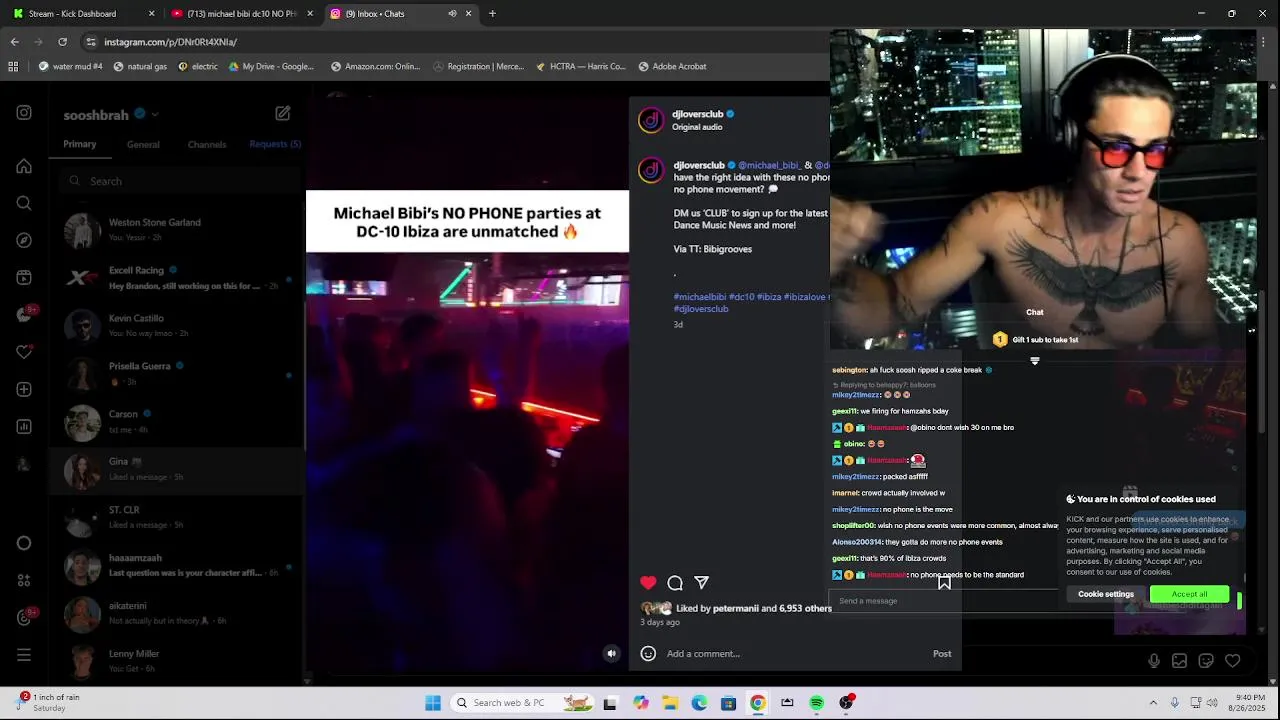Mute or unmute the reel video
This screenshot has width=1280, height=720.
point(612,653)
